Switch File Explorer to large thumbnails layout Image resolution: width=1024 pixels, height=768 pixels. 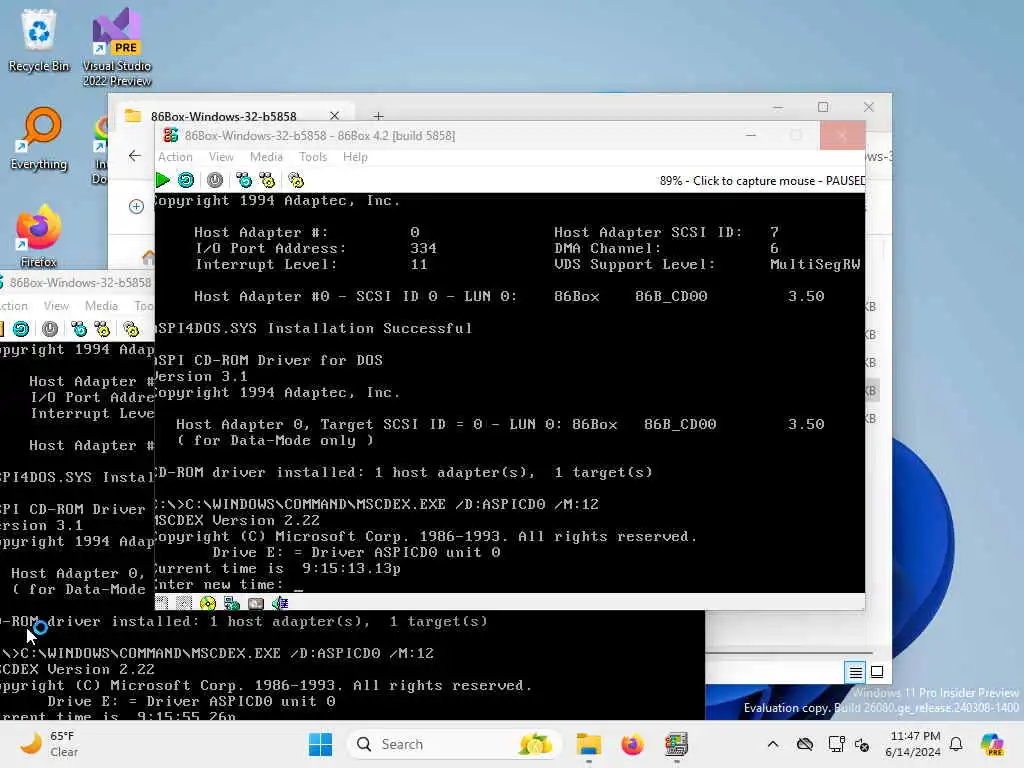click(x=877, y=671)
